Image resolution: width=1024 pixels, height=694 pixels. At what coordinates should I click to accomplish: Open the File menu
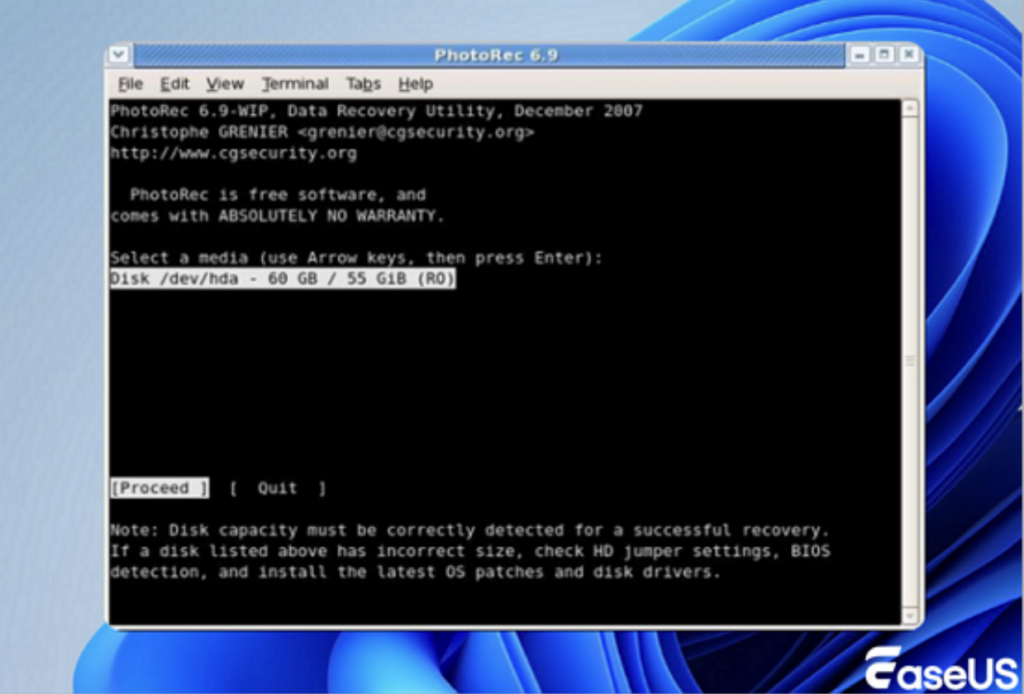[130, 84]
